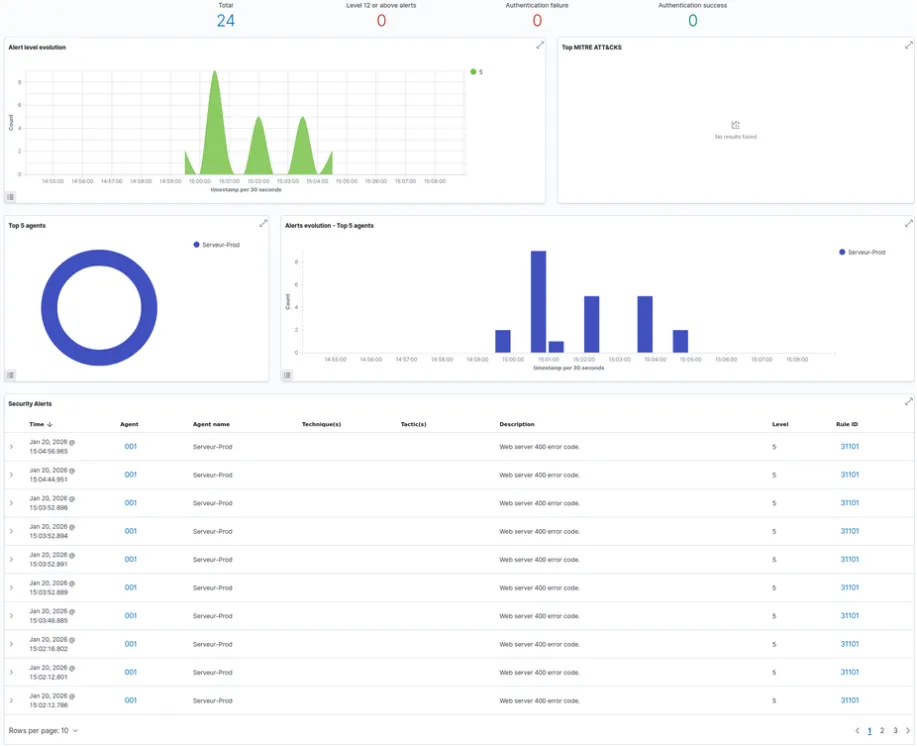
Task: Maximize the Top 5 agents donut panel
Action: click(x=263, y=223)
